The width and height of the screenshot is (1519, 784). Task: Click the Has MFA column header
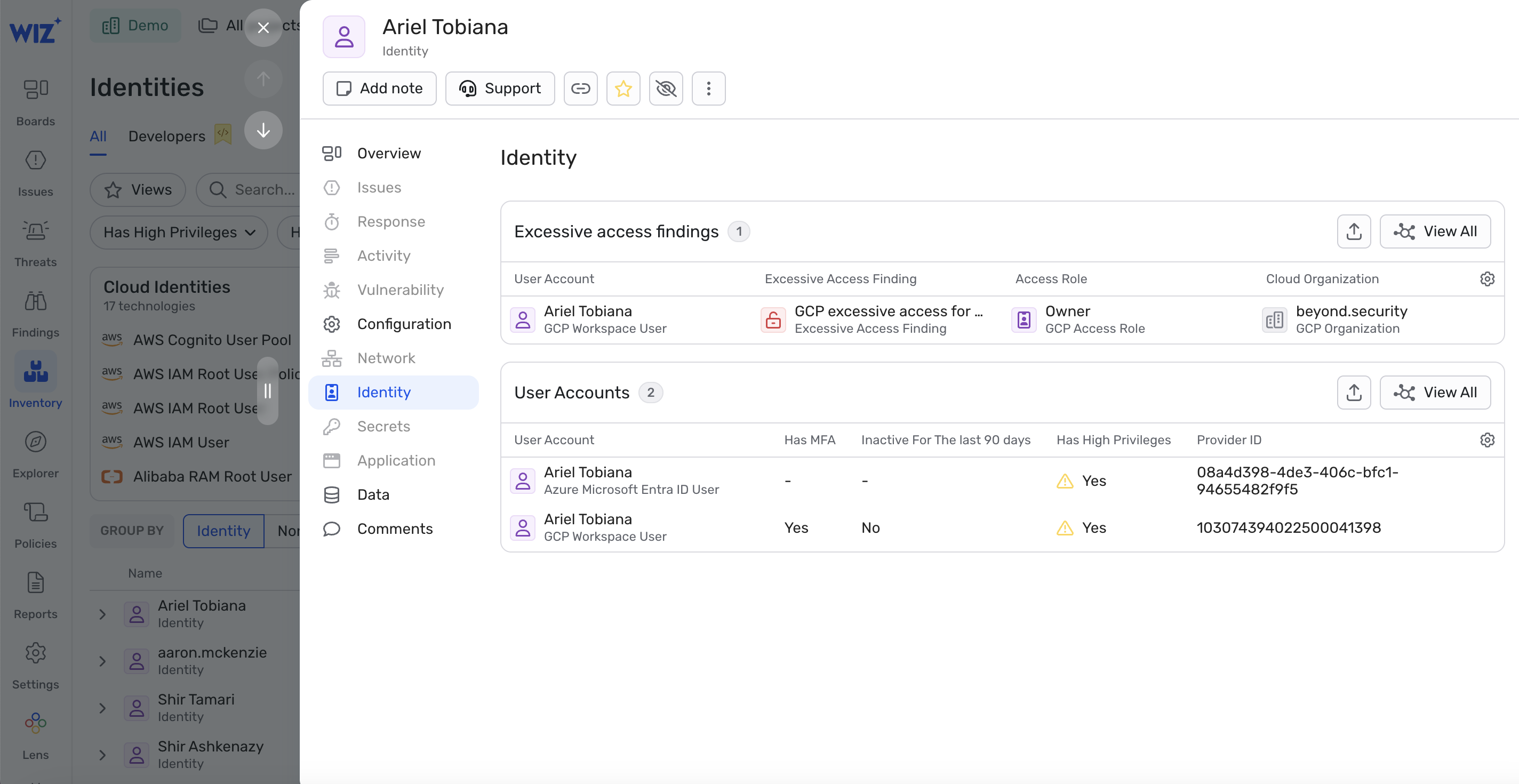pos(809,440)
